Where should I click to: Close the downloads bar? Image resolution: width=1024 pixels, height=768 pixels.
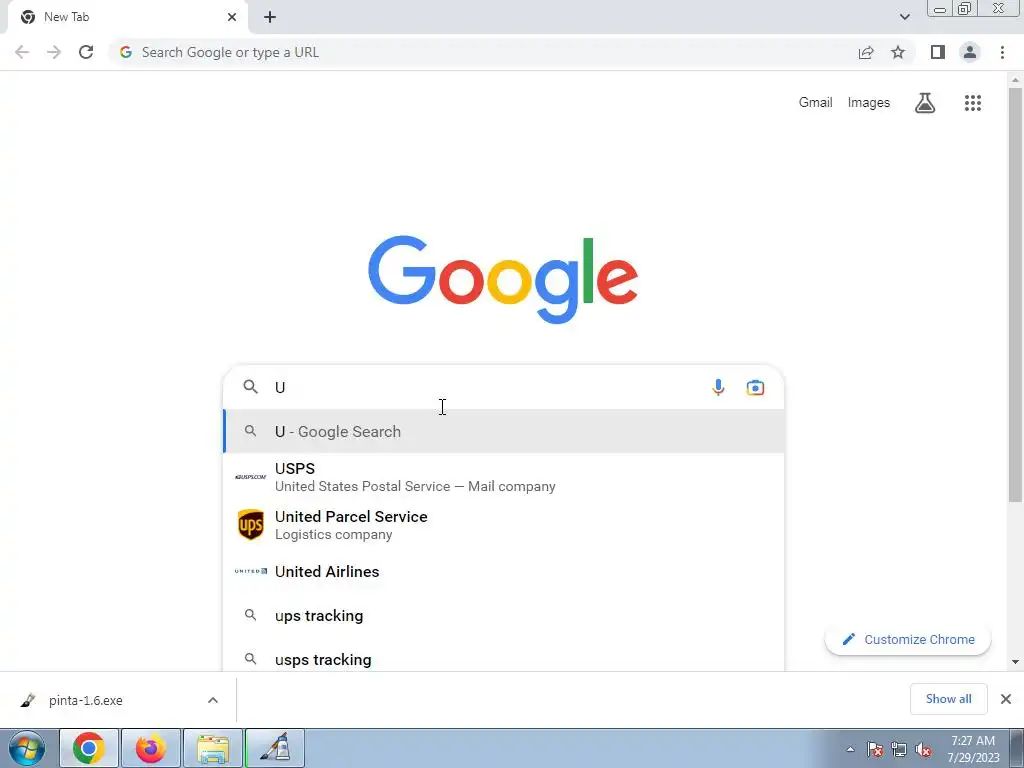pos(1006,699)
